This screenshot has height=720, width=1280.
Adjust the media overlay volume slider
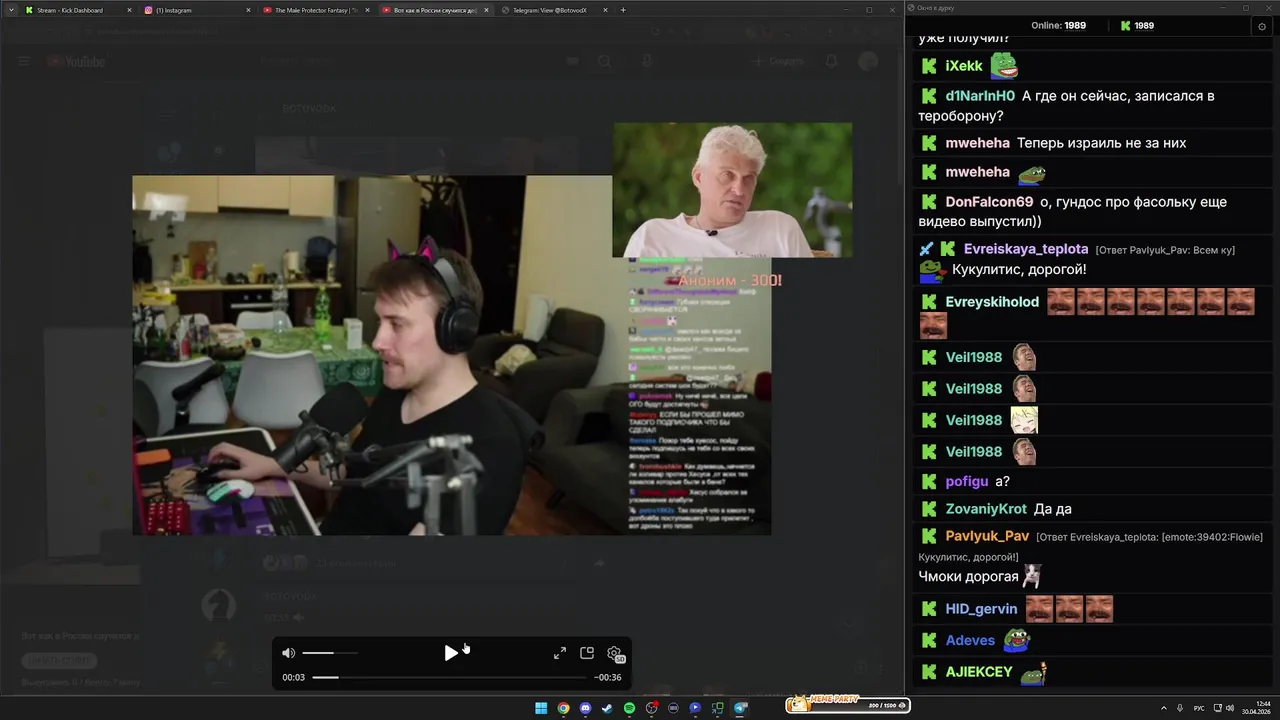click(x=330, y=653)
